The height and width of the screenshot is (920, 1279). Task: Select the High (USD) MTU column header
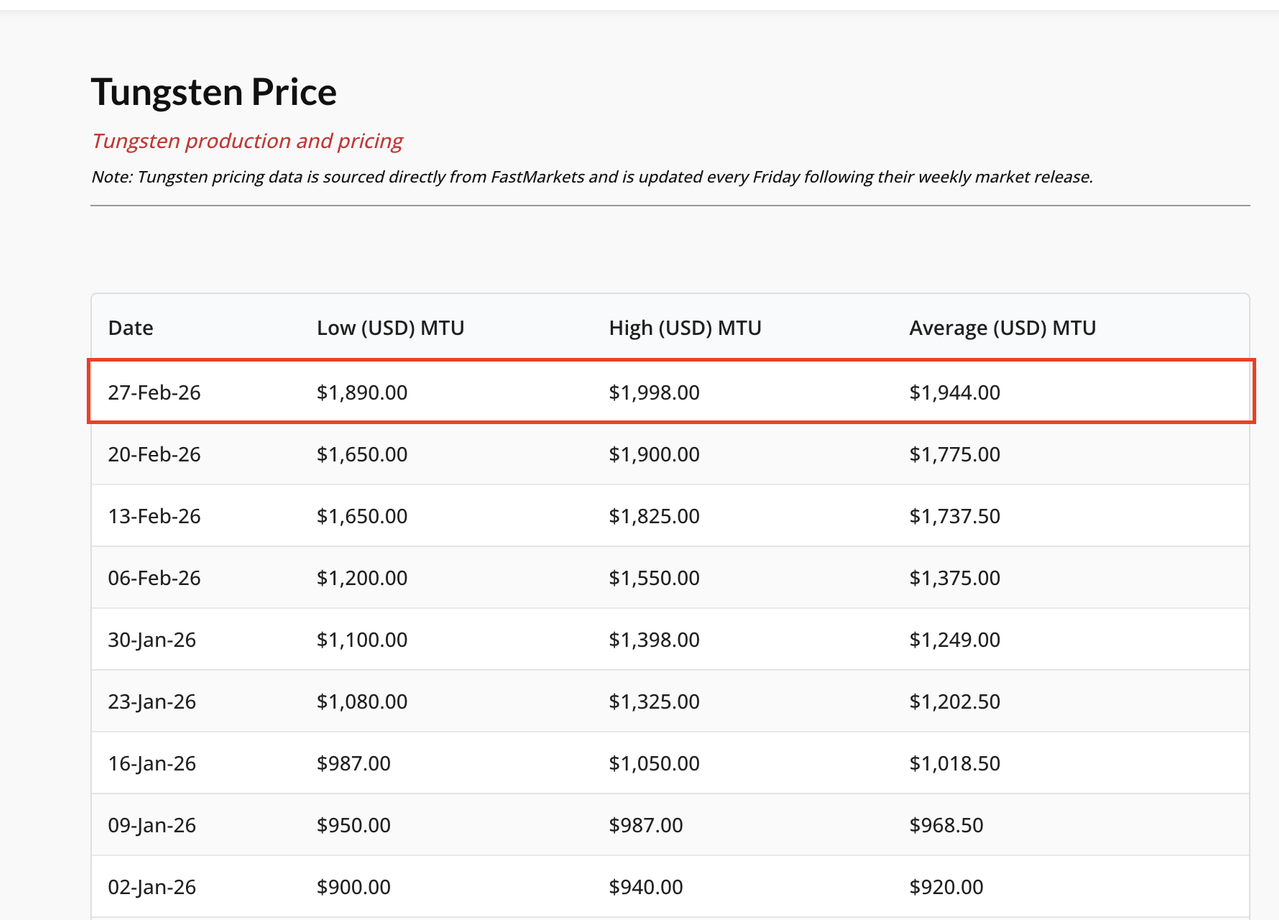pyautogui.click(x=685, y=328)
